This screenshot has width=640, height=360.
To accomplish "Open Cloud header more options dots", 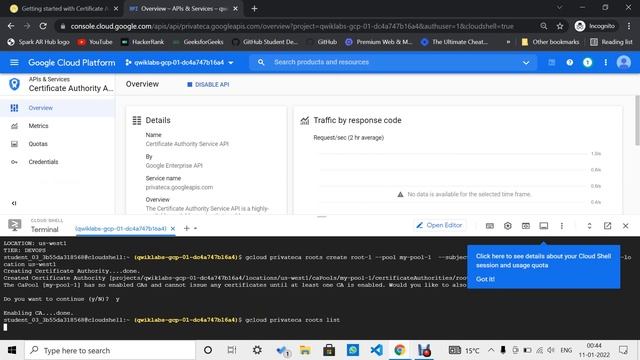I will point(606,62).
